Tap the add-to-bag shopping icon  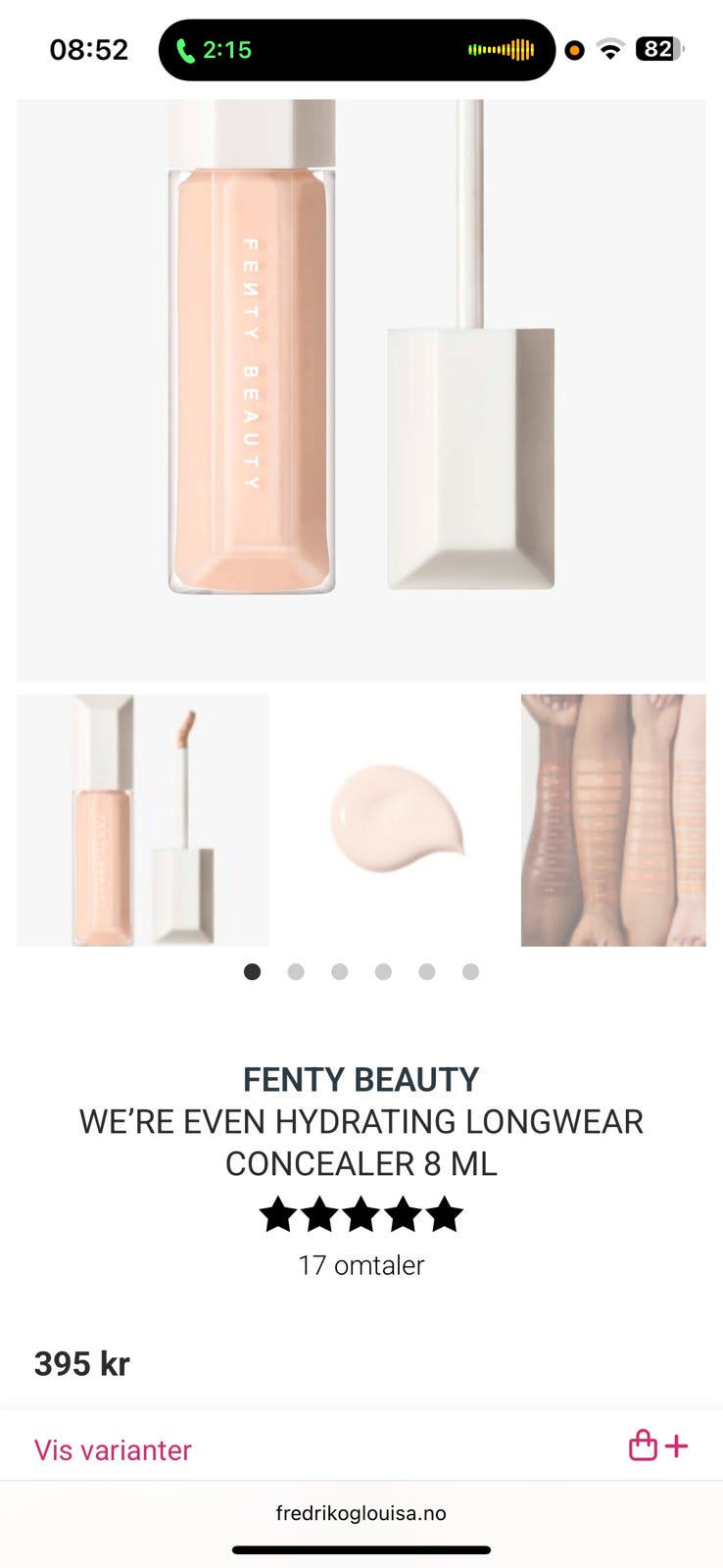[658, 1445]
